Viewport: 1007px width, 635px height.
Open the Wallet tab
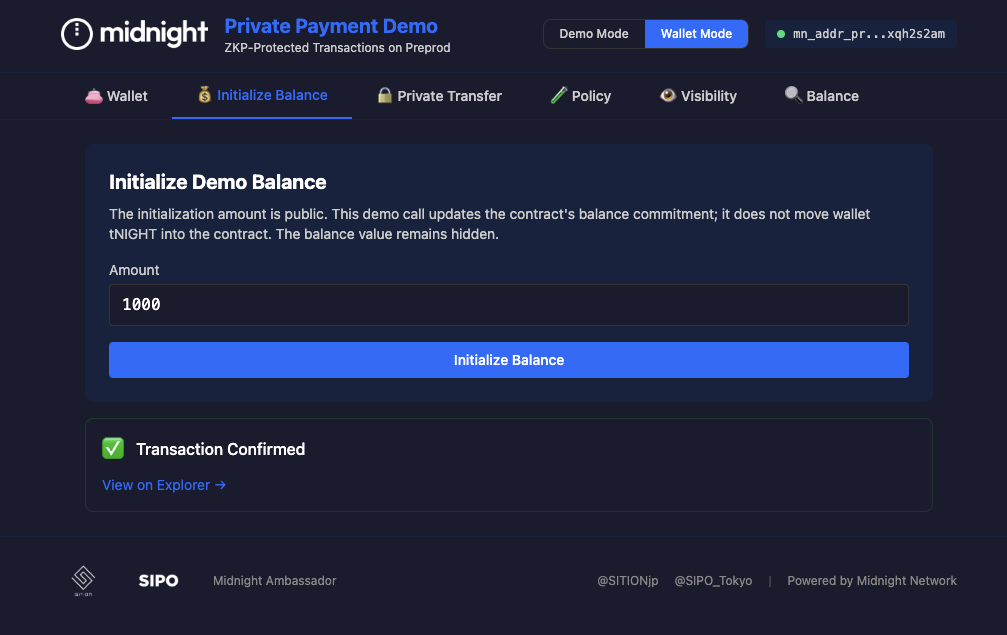pos(116,96)
